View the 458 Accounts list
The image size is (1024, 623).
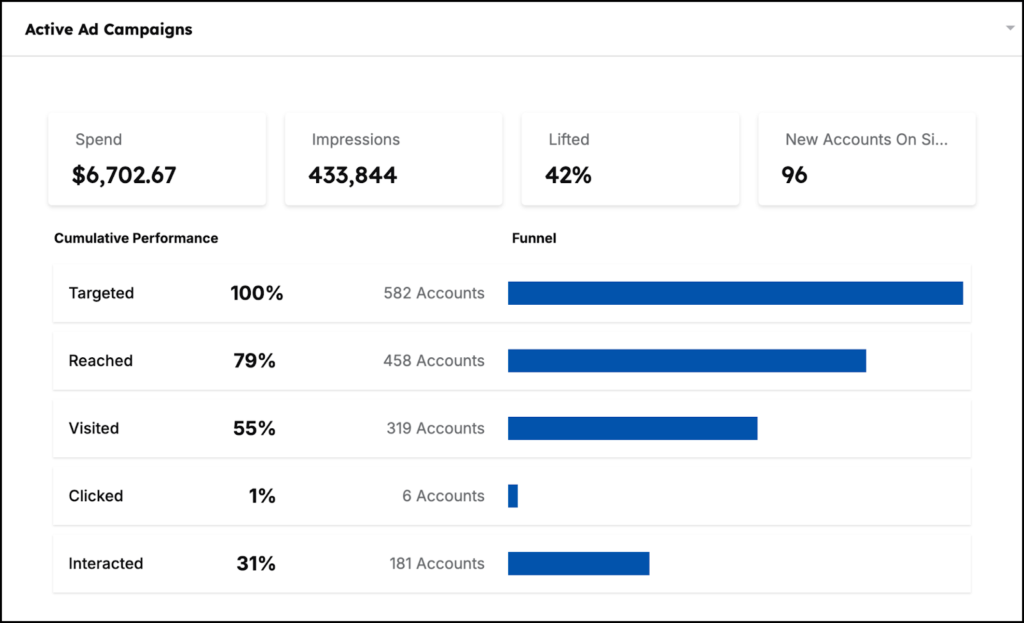(x=434, y=361)
